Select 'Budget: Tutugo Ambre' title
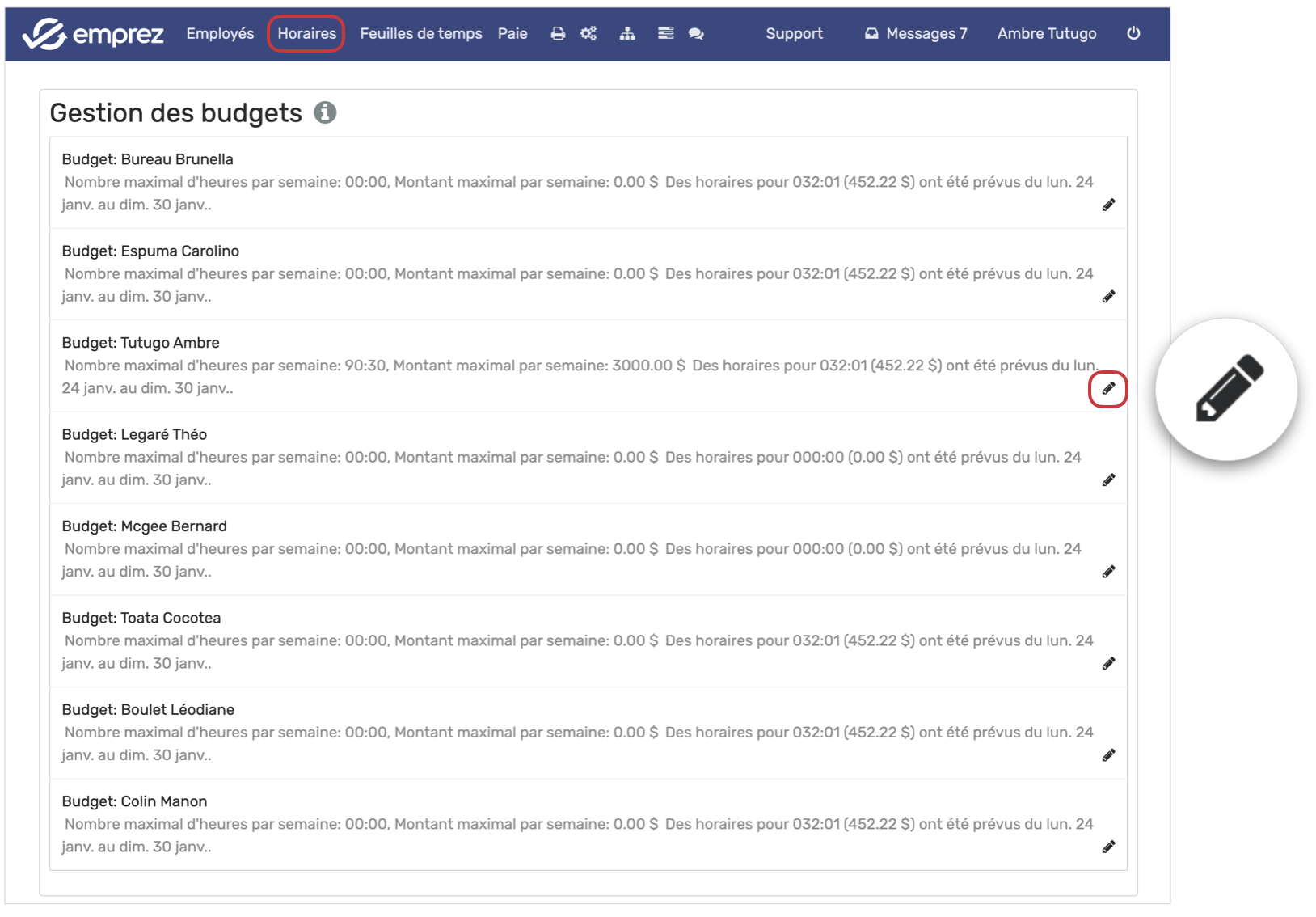Image resolution: width=1316 pixels, height=917 pixels. pyautogui.click(x=141, y=343)
